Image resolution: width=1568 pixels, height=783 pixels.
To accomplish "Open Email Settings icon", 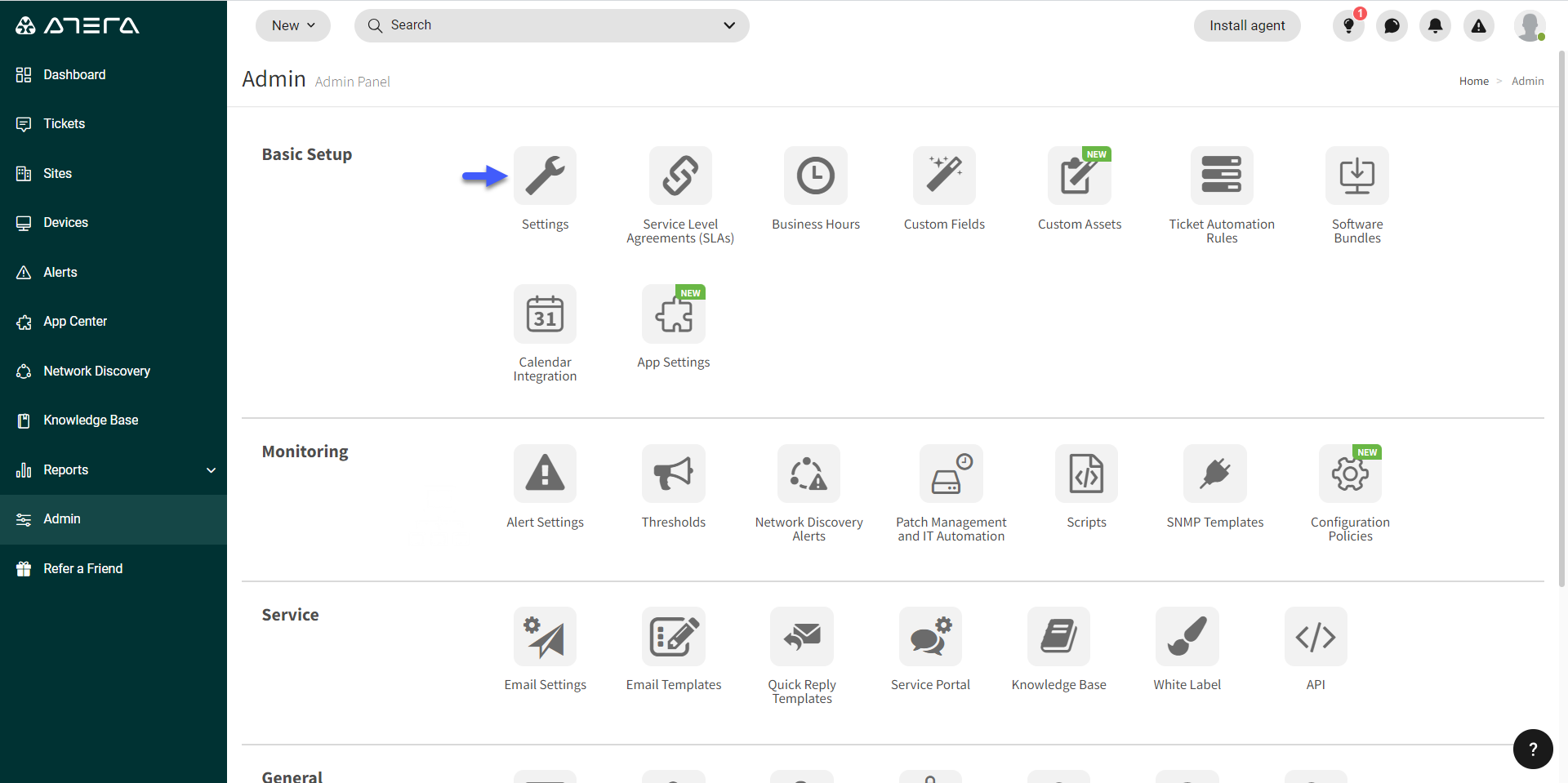I will (545, 636).
